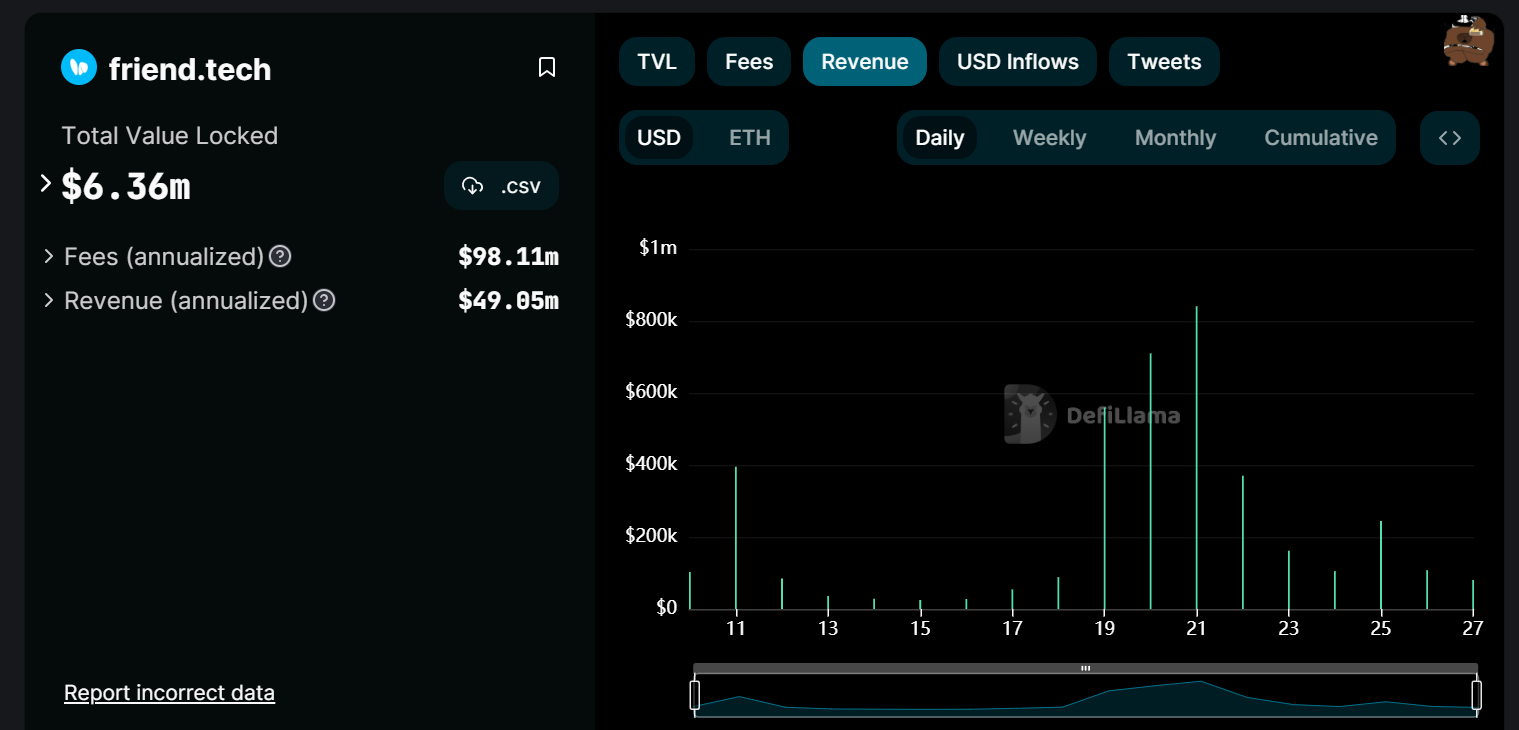
Task: Click the left handle of the range slider
Action: click(695, 694)
